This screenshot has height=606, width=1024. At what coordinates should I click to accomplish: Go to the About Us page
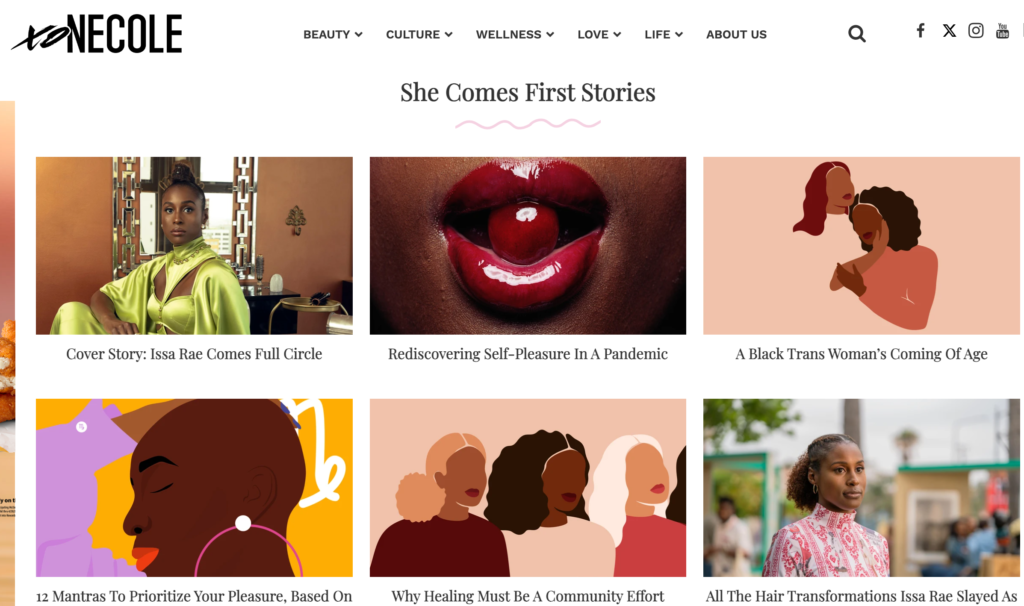click(736, 34)
